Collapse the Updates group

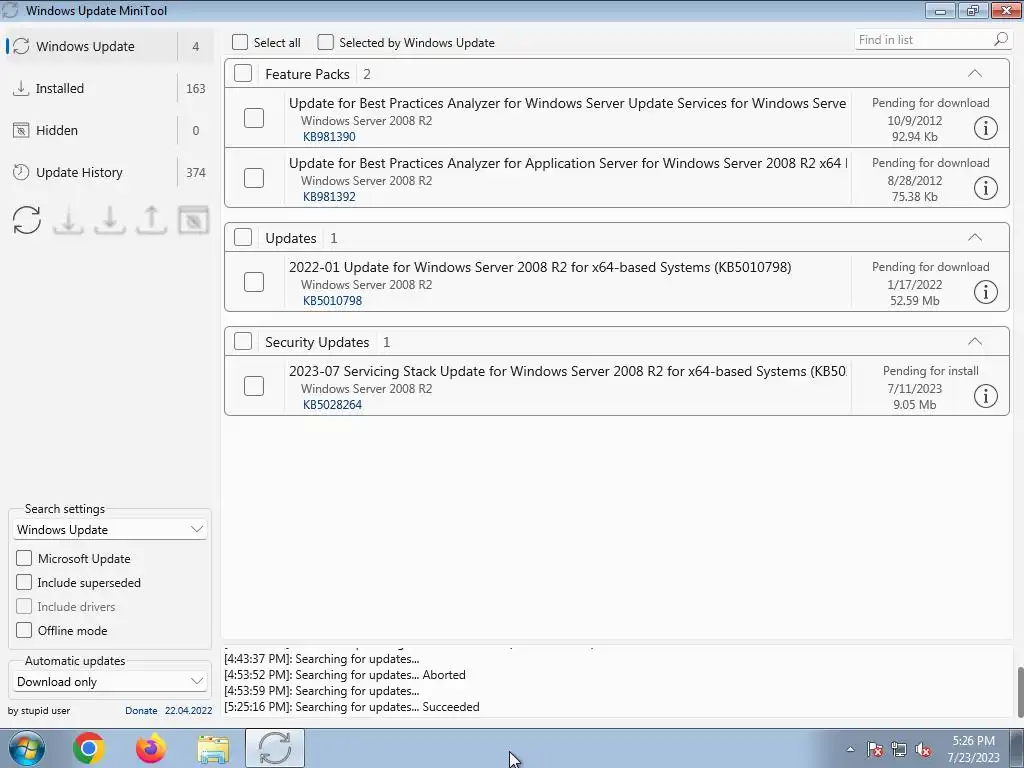(x=974, y=238)
